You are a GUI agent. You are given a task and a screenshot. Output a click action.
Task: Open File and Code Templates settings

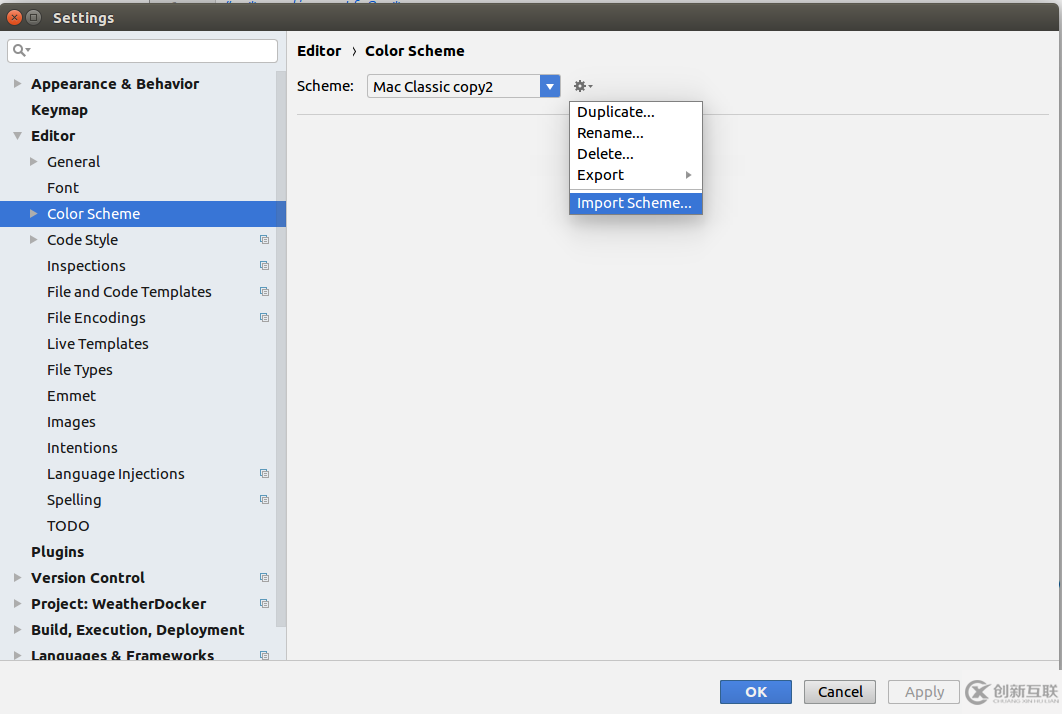click(129, 292)
